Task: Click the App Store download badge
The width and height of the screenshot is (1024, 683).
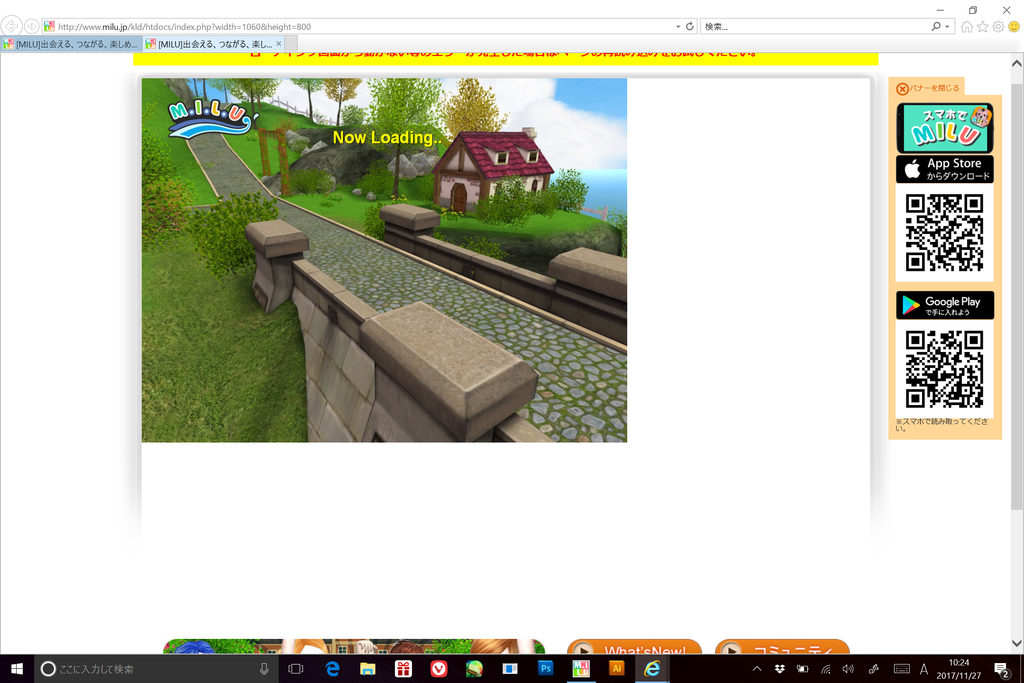Action: click(944, 169)
